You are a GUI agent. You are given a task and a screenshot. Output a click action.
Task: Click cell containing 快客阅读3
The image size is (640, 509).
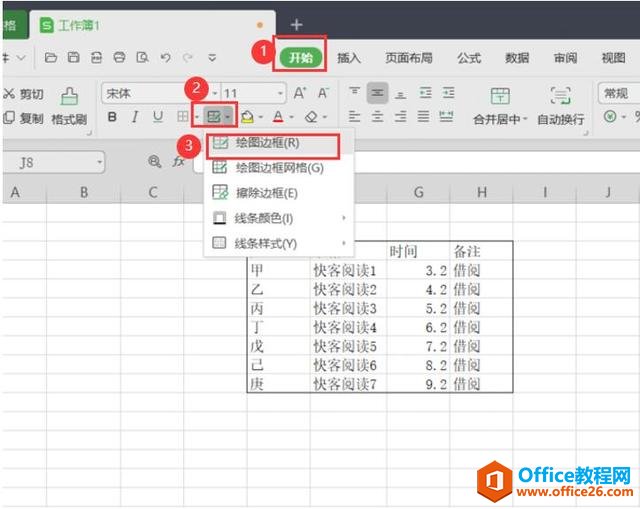[349, 309]
